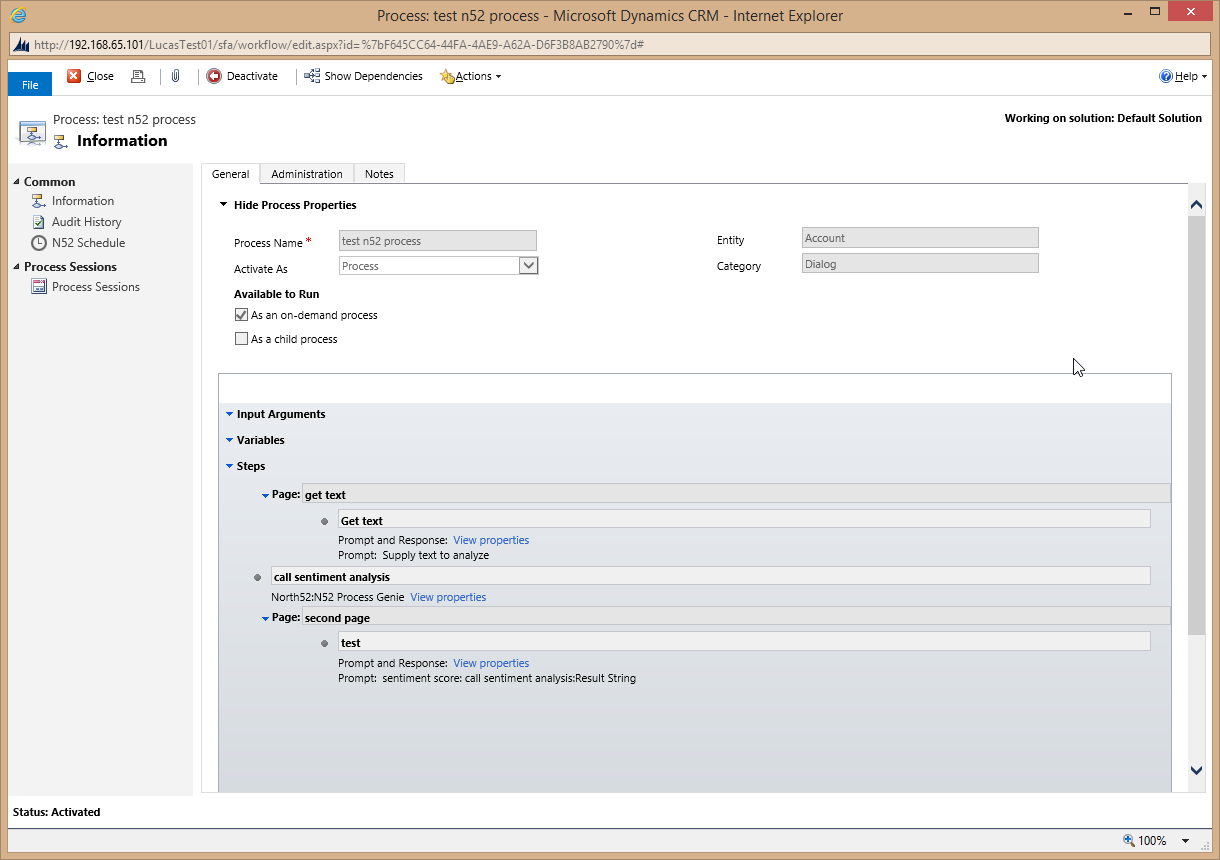Viewport: 1220px width, 860px height.
Task: Collapse the Steps section
Action: coord(229,466)
